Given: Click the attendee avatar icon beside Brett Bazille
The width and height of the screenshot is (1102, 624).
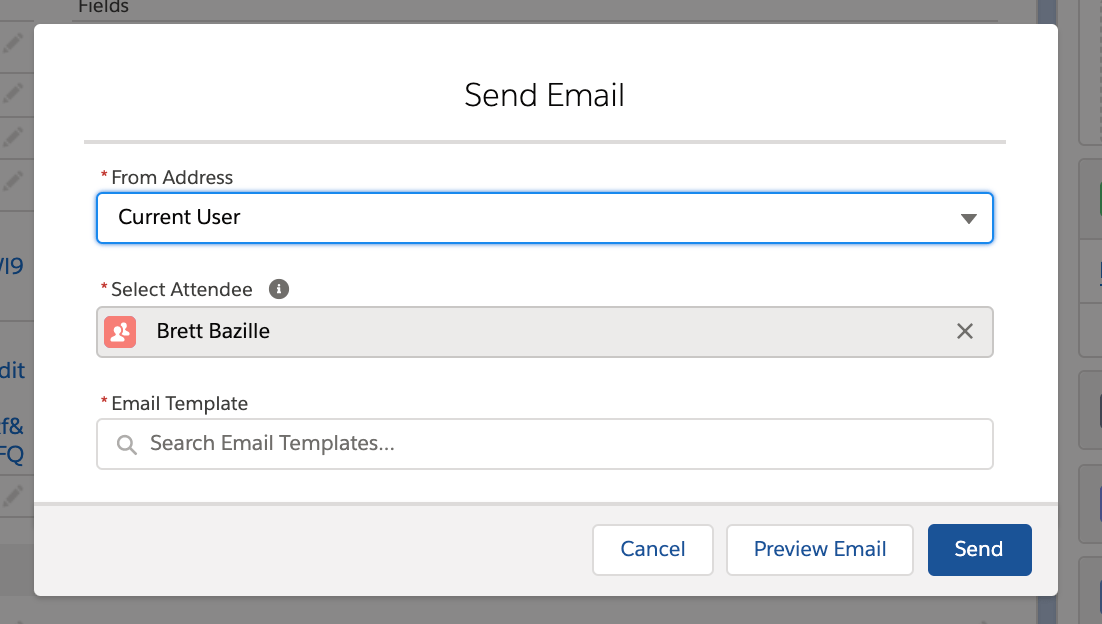Looking at the screenshot, I should pyautogui.click(x=120, y=332).
